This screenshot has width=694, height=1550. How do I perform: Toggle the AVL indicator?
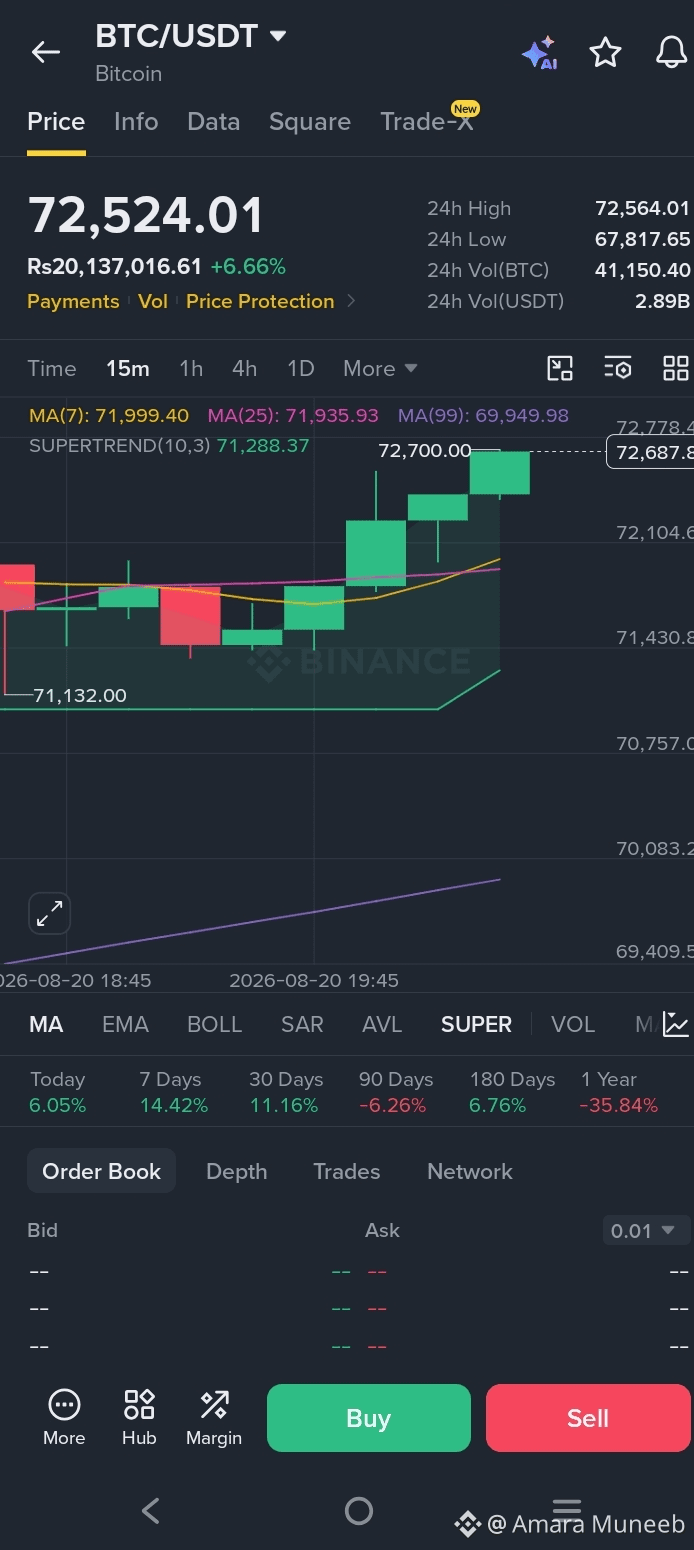[382, 1024]
